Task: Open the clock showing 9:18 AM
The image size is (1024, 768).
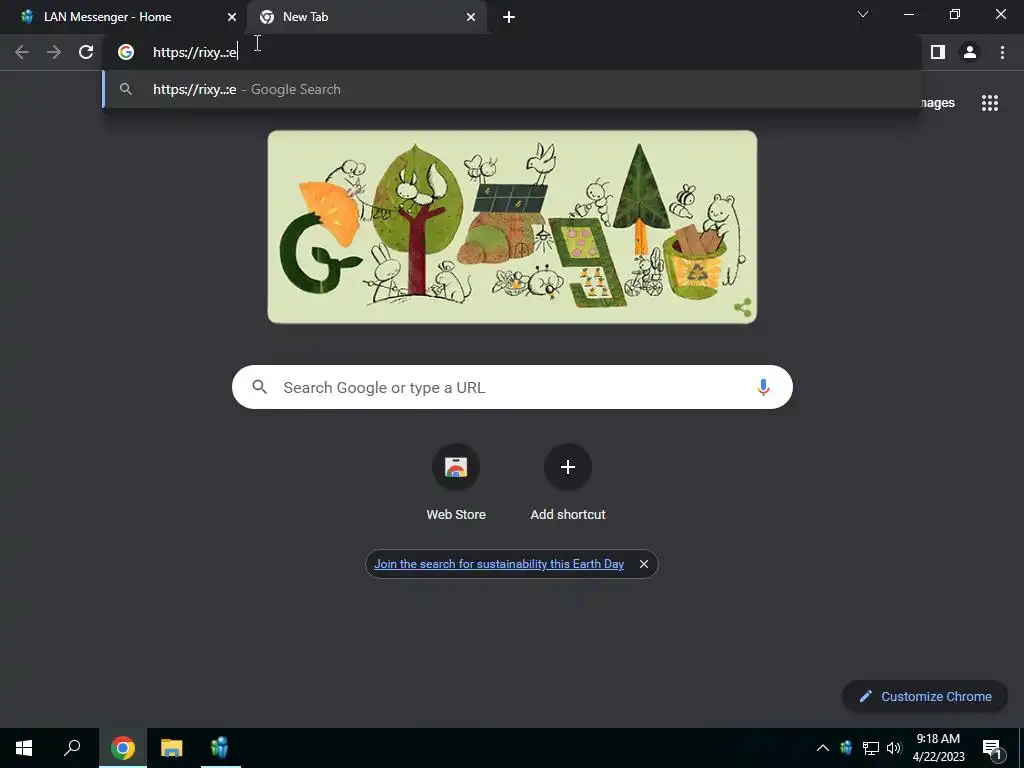Action: coord(938,748)
